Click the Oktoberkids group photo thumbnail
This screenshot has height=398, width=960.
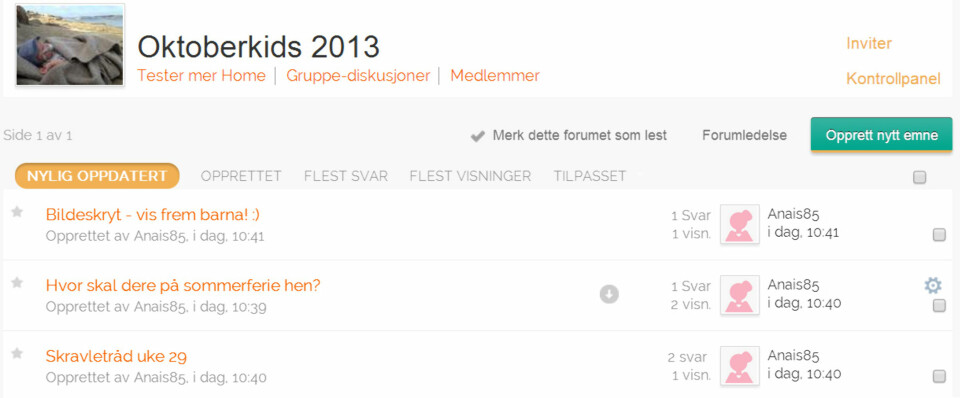pyautogui.click(x=70, y=45)
